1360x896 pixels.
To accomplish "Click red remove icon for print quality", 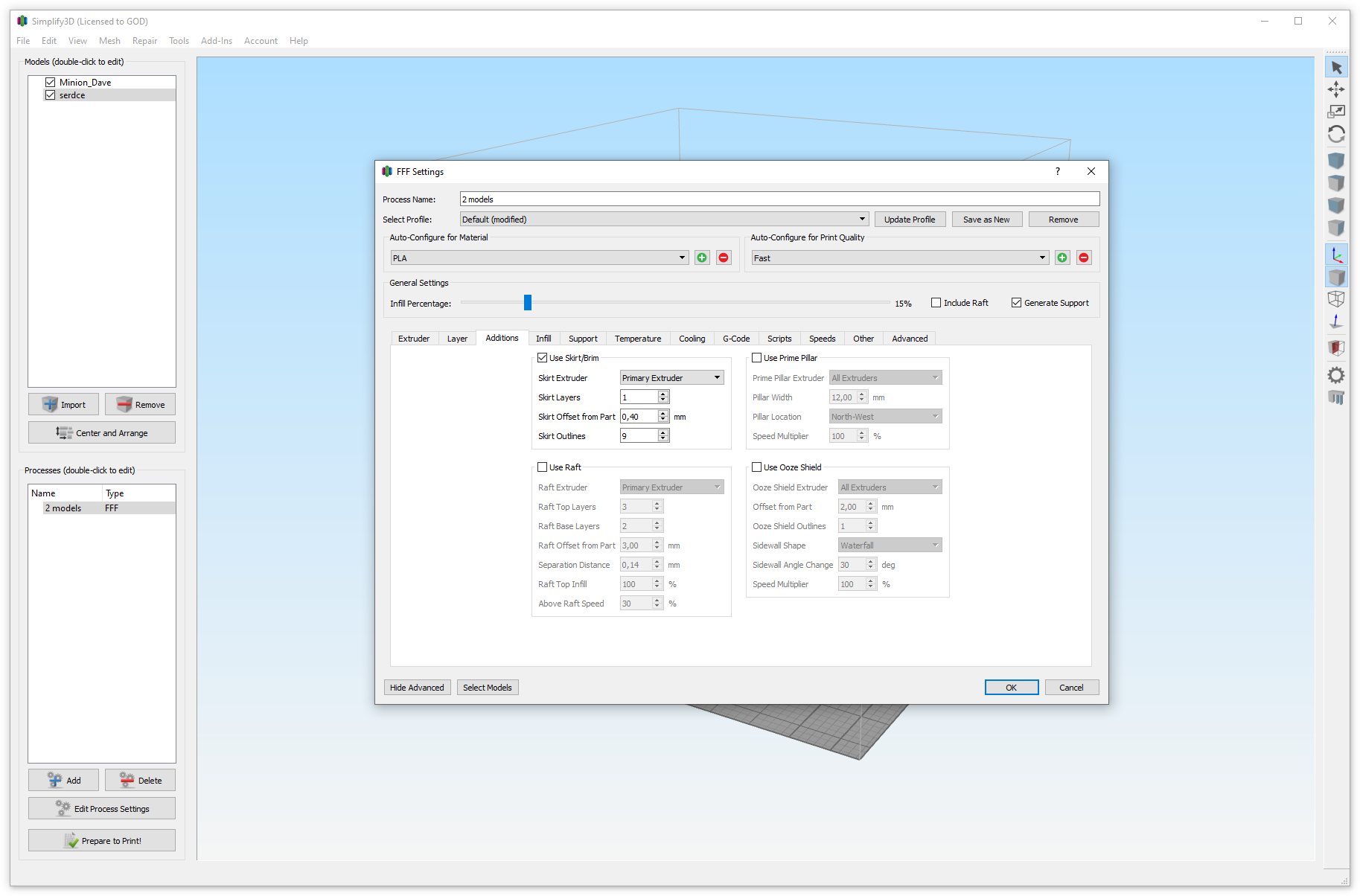I will pyautogui.click(x=1084, y=257).
